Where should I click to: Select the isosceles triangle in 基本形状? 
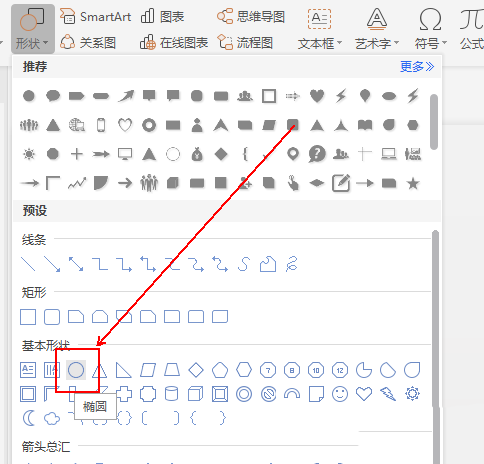(x=99, y=370)
